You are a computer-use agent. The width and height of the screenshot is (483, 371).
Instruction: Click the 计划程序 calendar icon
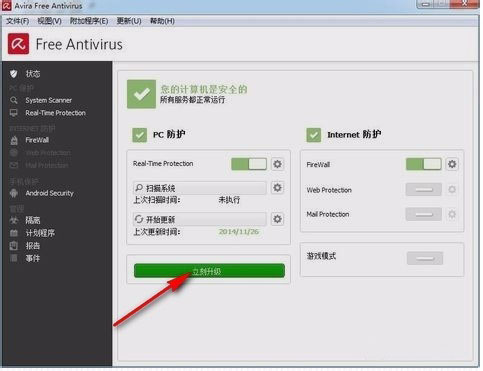pos(14,233)
